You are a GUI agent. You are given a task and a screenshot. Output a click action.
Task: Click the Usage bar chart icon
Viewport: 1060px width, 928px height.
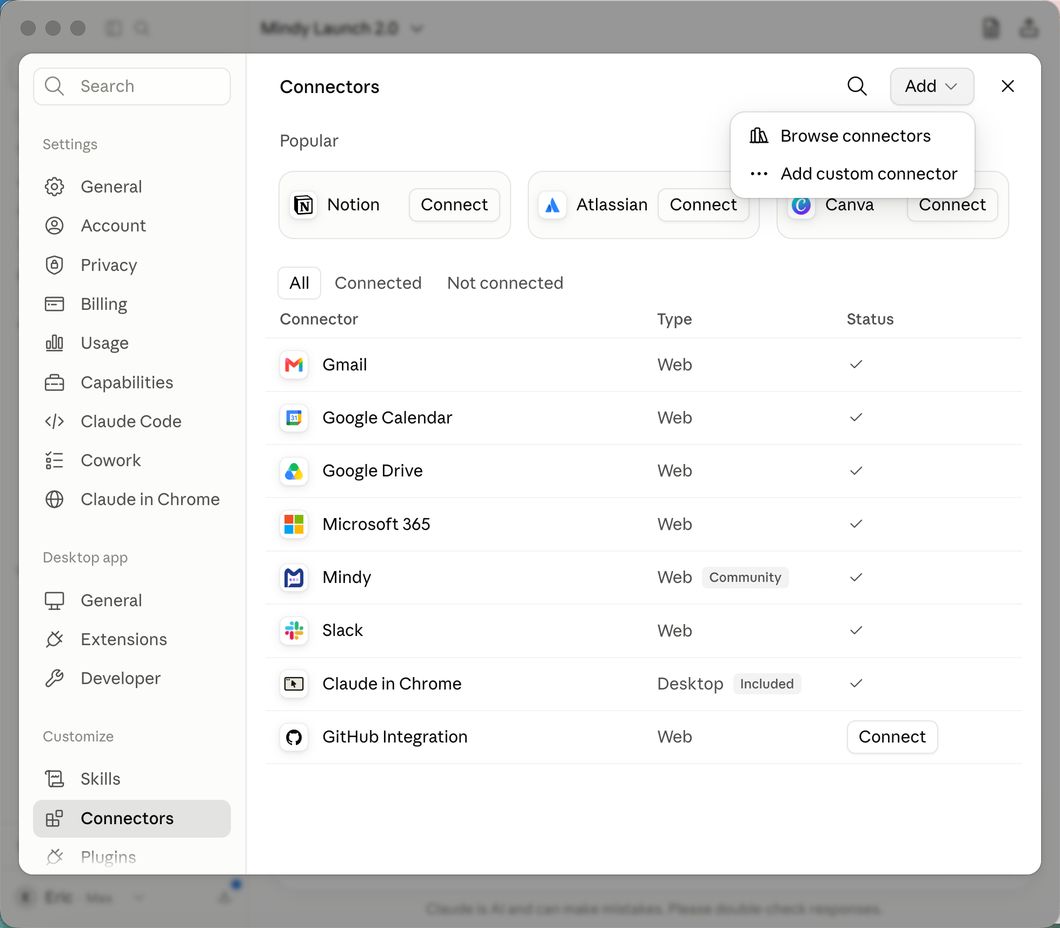(x=54, y=343)
